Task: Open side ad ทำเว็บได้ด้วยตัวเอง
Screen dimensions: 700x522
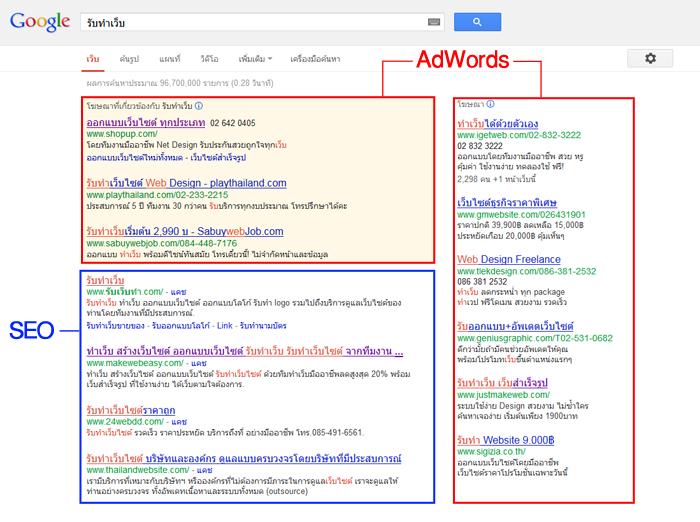Action: click(497, 124)
